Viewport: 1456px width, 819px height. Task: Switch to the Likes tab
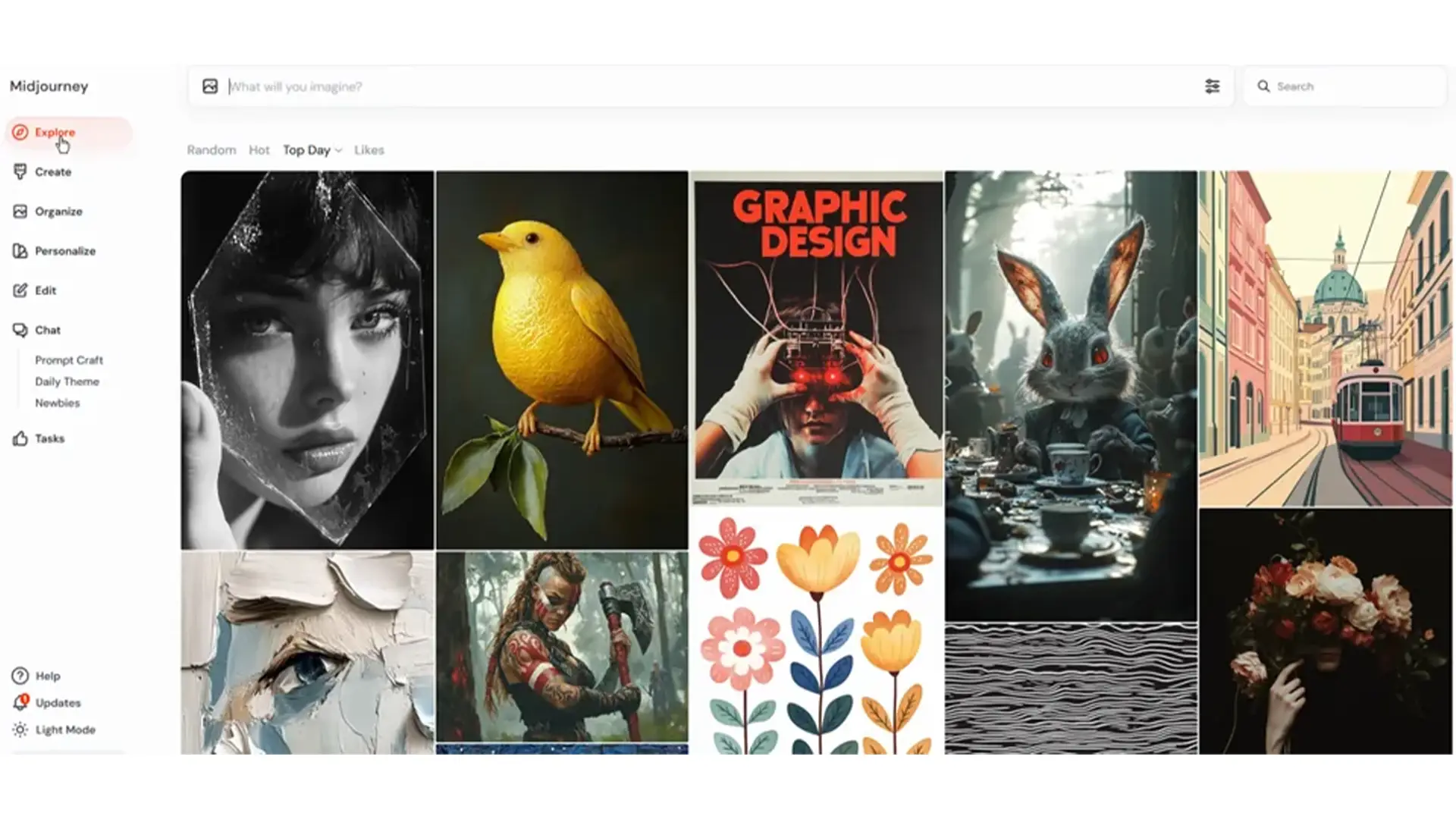[369, 150]
